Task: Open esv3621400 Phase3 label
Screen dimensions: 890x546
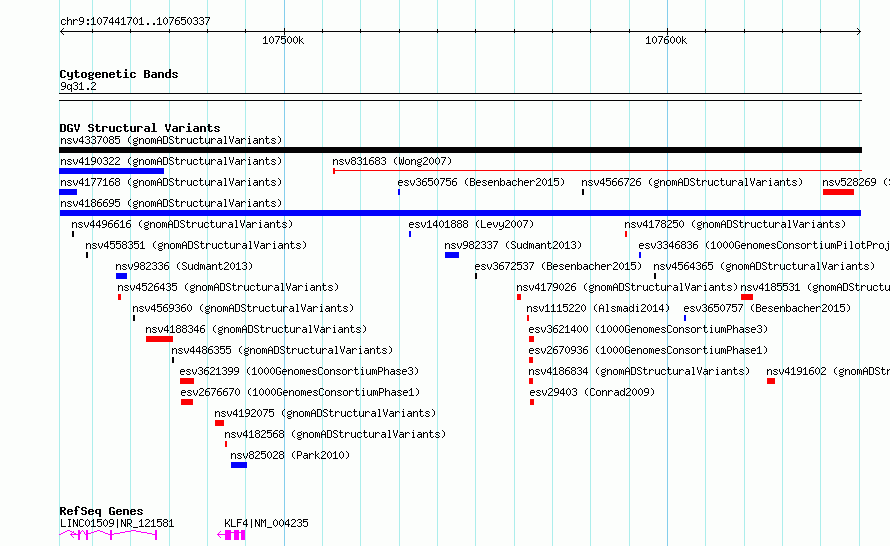Action: pyautogui.click(x=648, y=329)
